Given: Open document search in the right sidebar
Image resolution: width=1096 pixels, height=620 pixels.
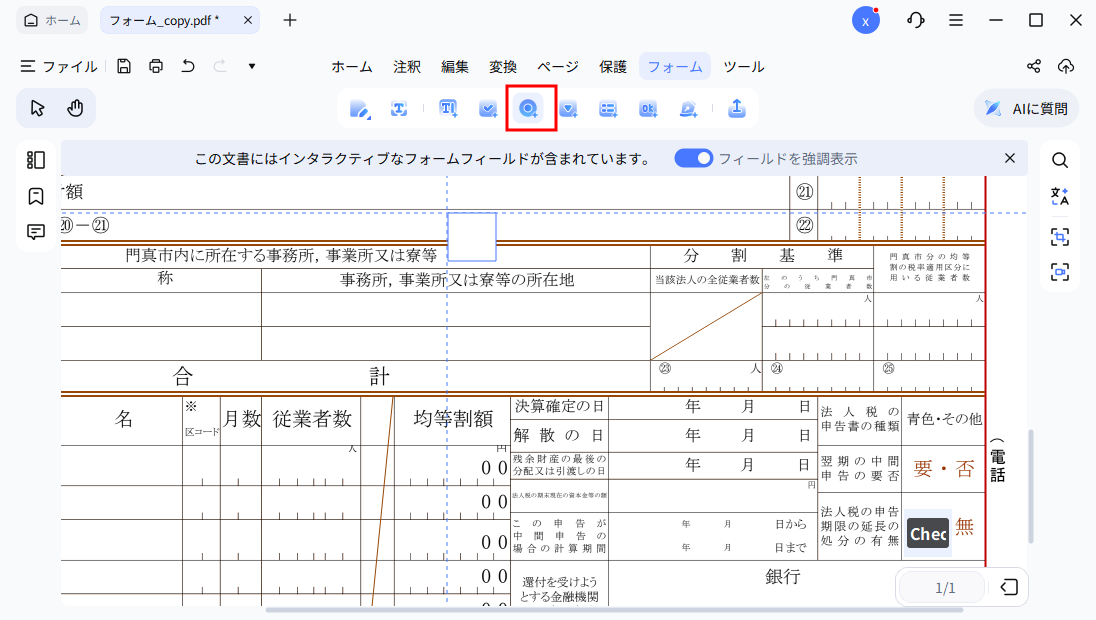Looking at the screenshot, I should tap(1060, 159).
